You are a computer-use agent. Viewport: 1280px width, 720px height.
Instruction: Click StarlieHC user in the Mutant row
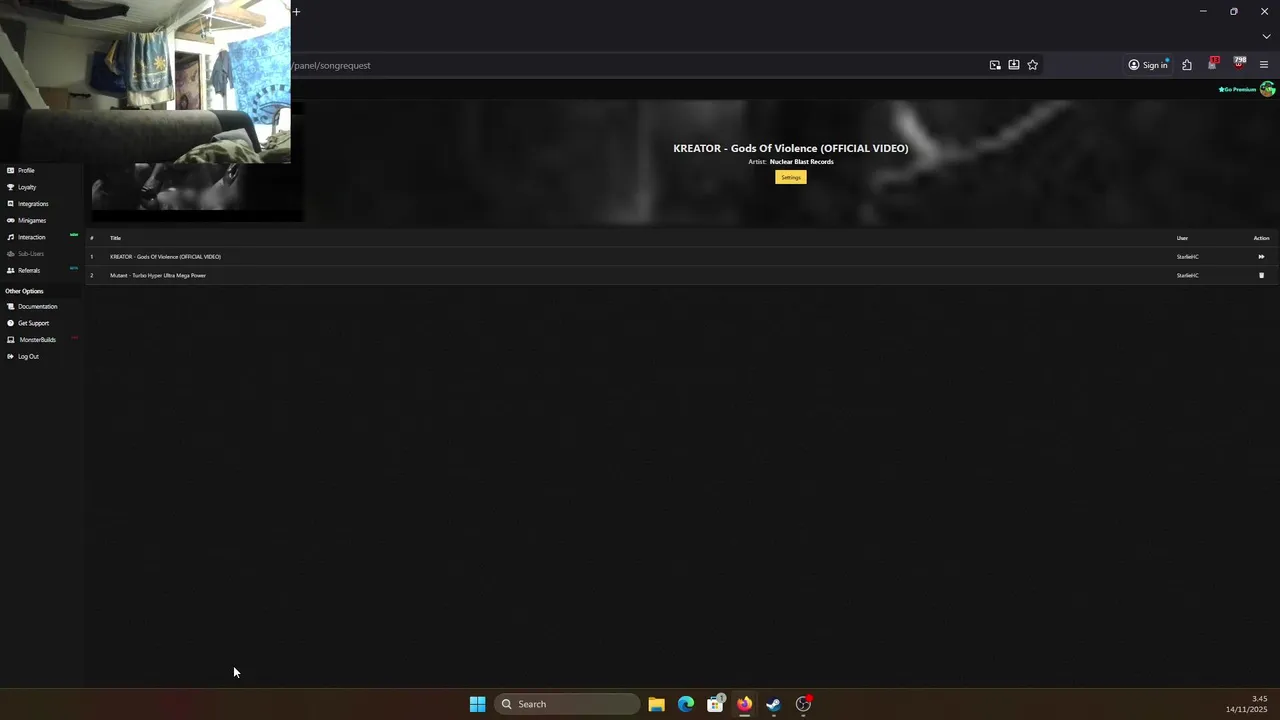1187,275
